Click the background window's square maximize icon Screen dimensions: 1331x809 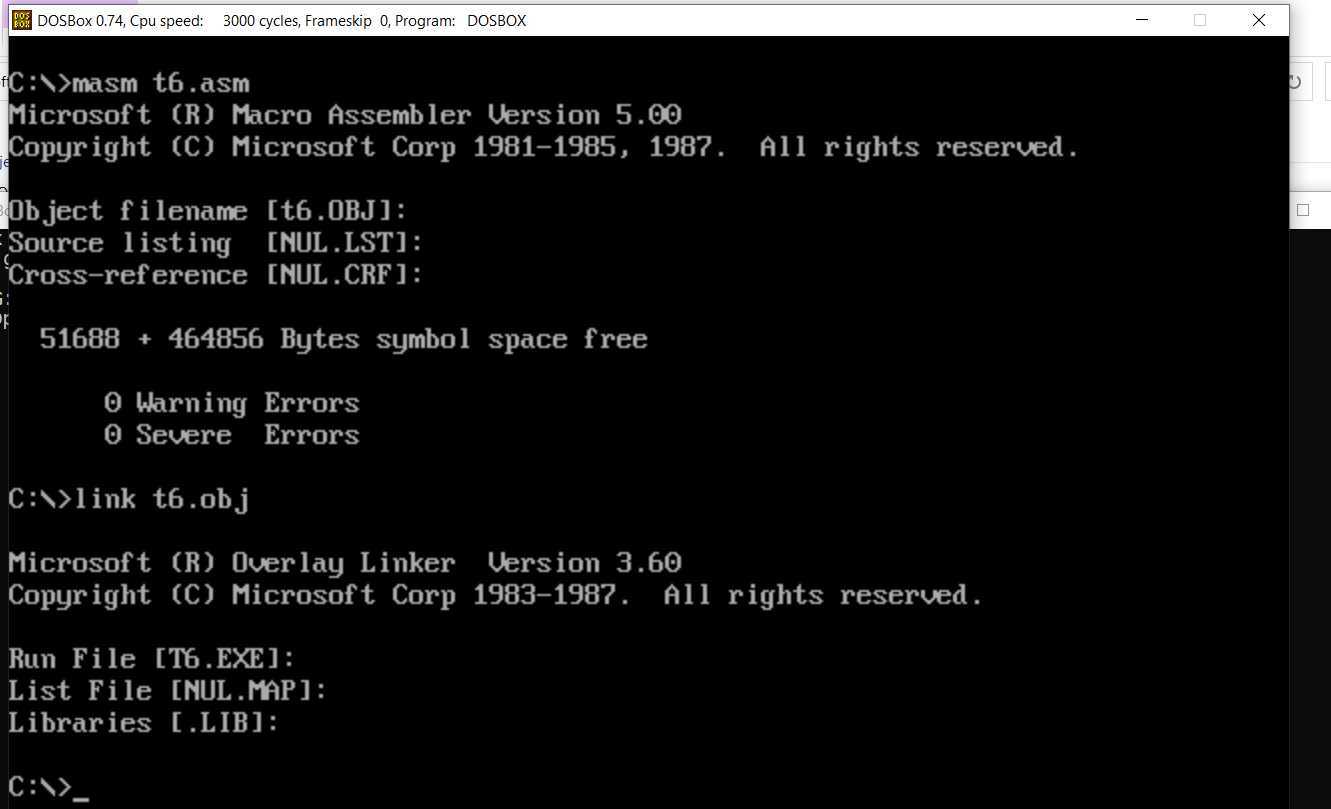pos(1303,211)
